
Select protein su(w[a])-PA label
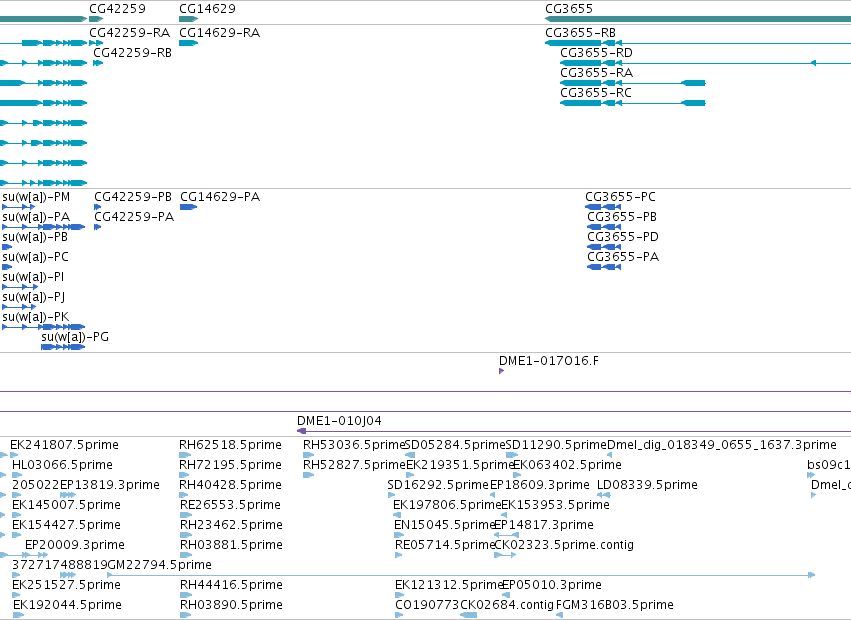(x=36, y=217)
